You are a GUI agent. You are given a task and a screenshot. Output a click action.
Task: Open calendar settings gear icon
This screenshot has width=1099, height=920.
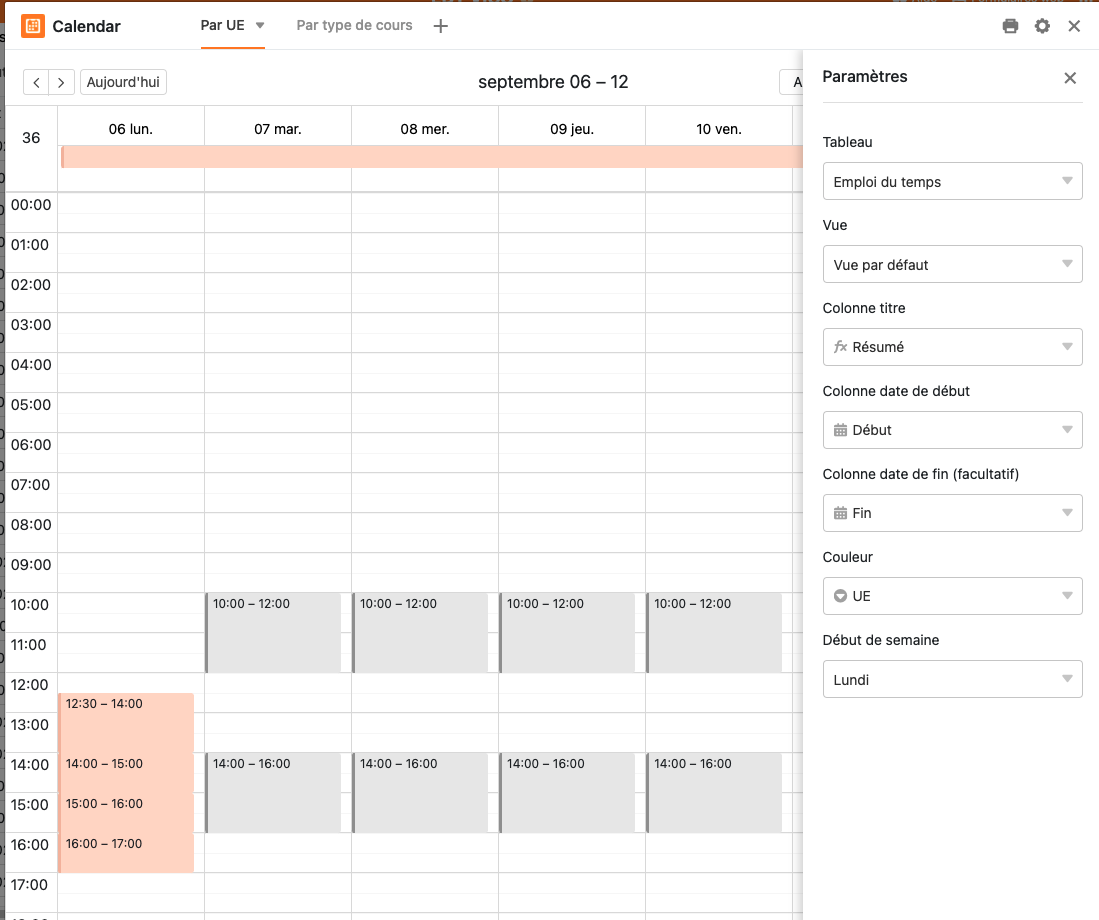pos(1042,26)
